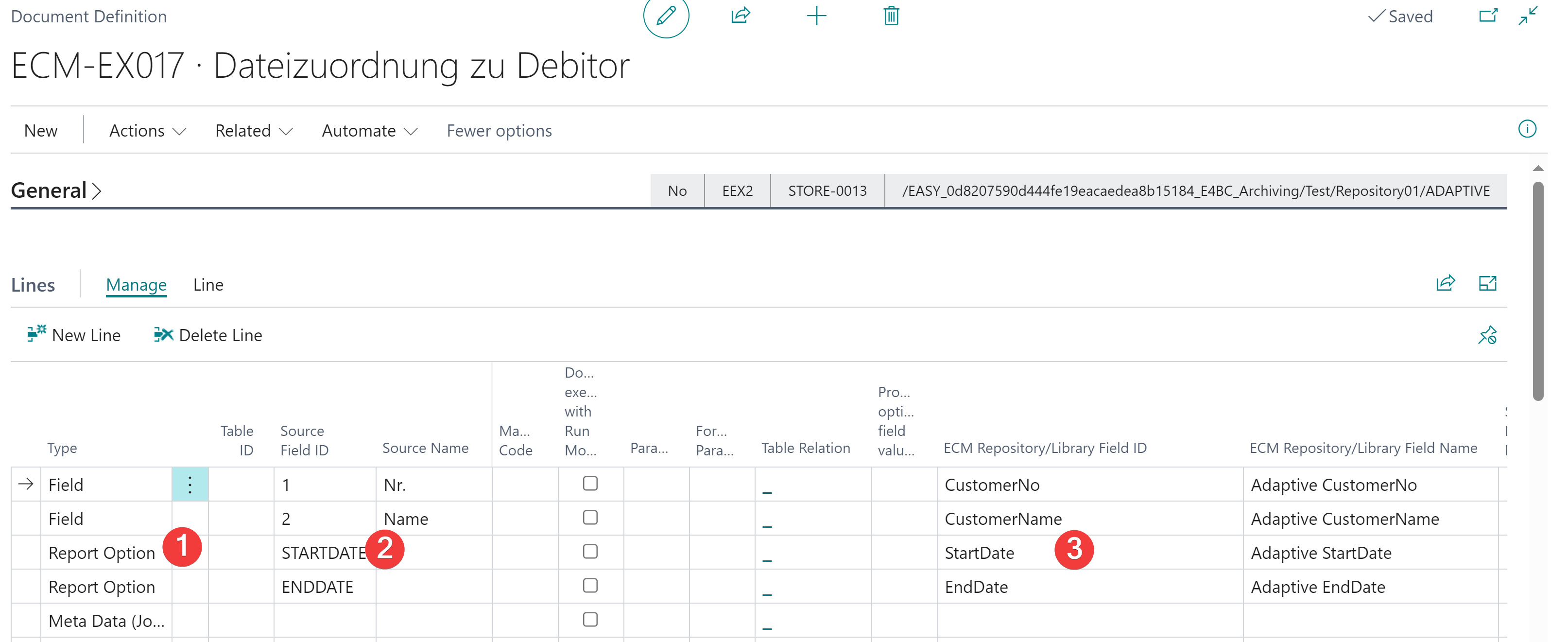Click the pin toolbar icon in Lines
Screen dimensions: 1568x642
tap(1487, 335)
